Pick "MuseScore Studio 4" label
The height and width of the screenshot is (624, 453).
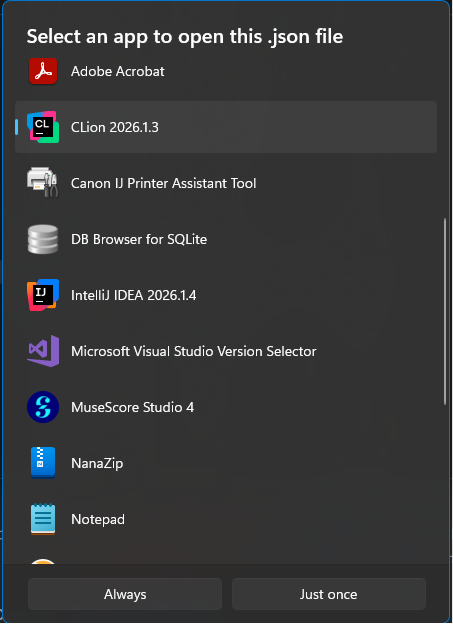point(133,408)
